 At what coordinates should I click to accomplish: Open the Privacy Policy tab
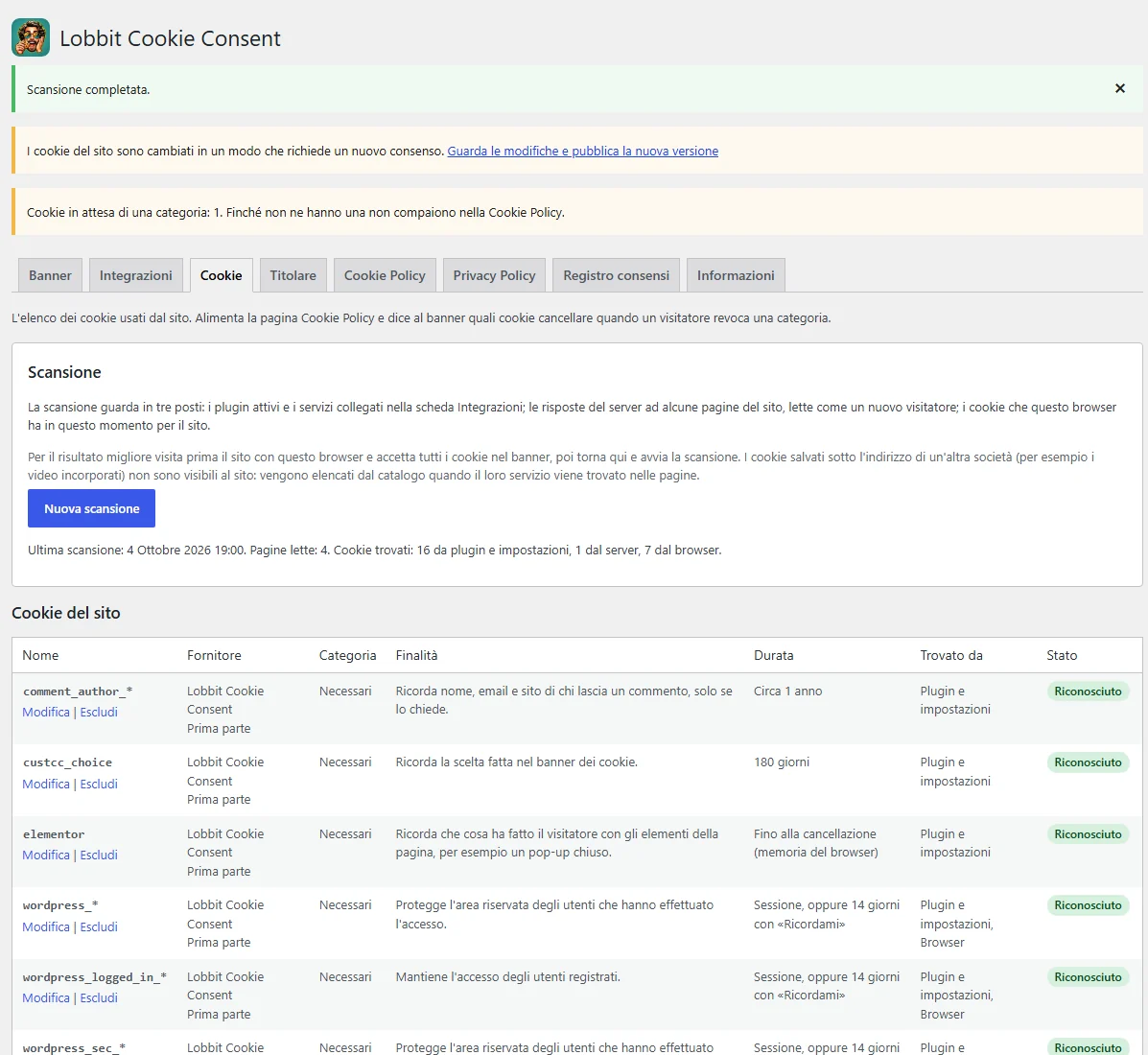(x=494, y=275)
